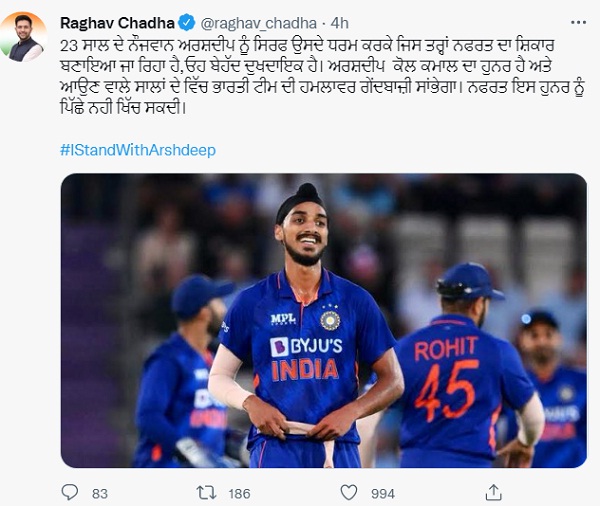Like the tweet with the heart icon
600x506 pixels.
tap(346, 492)
